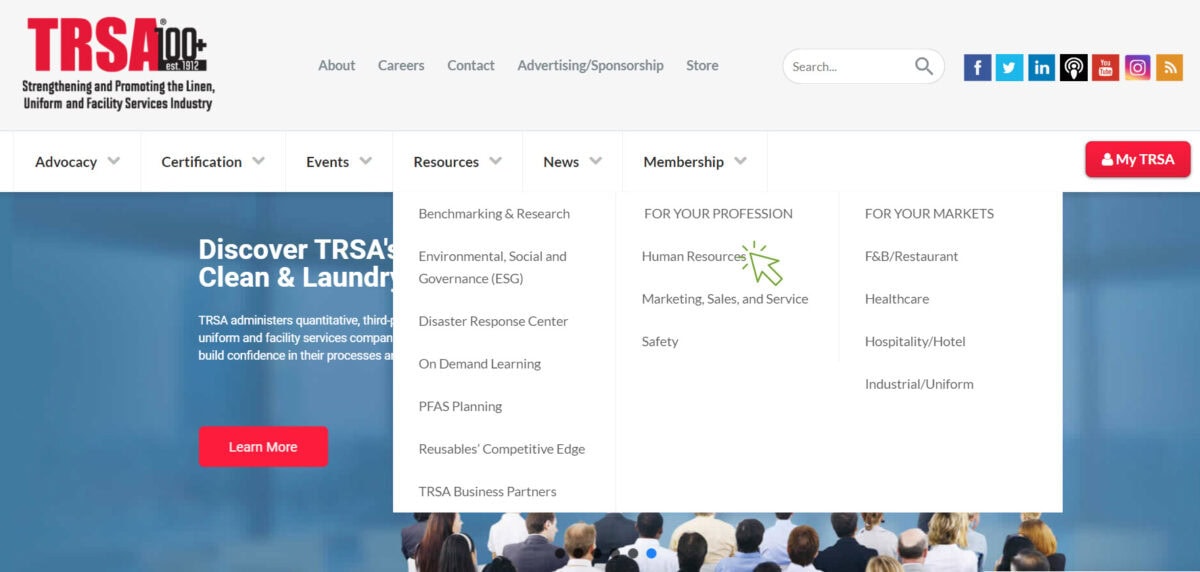The image size is (1200, 572).
Task: Click the red Learn More button
Action: coord(263,447)
